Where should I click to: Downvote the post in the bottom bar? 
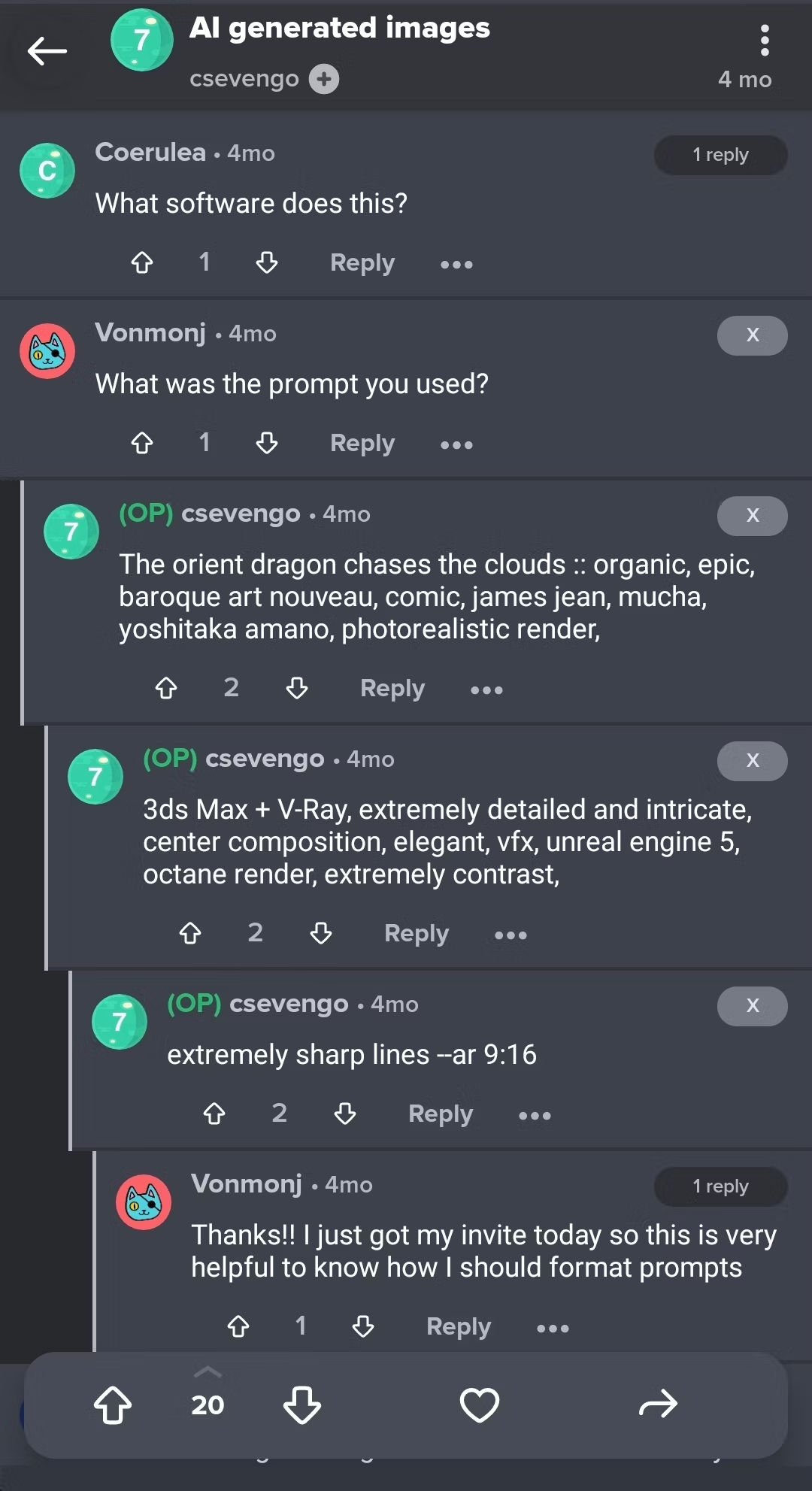[x=302, y=1405]
